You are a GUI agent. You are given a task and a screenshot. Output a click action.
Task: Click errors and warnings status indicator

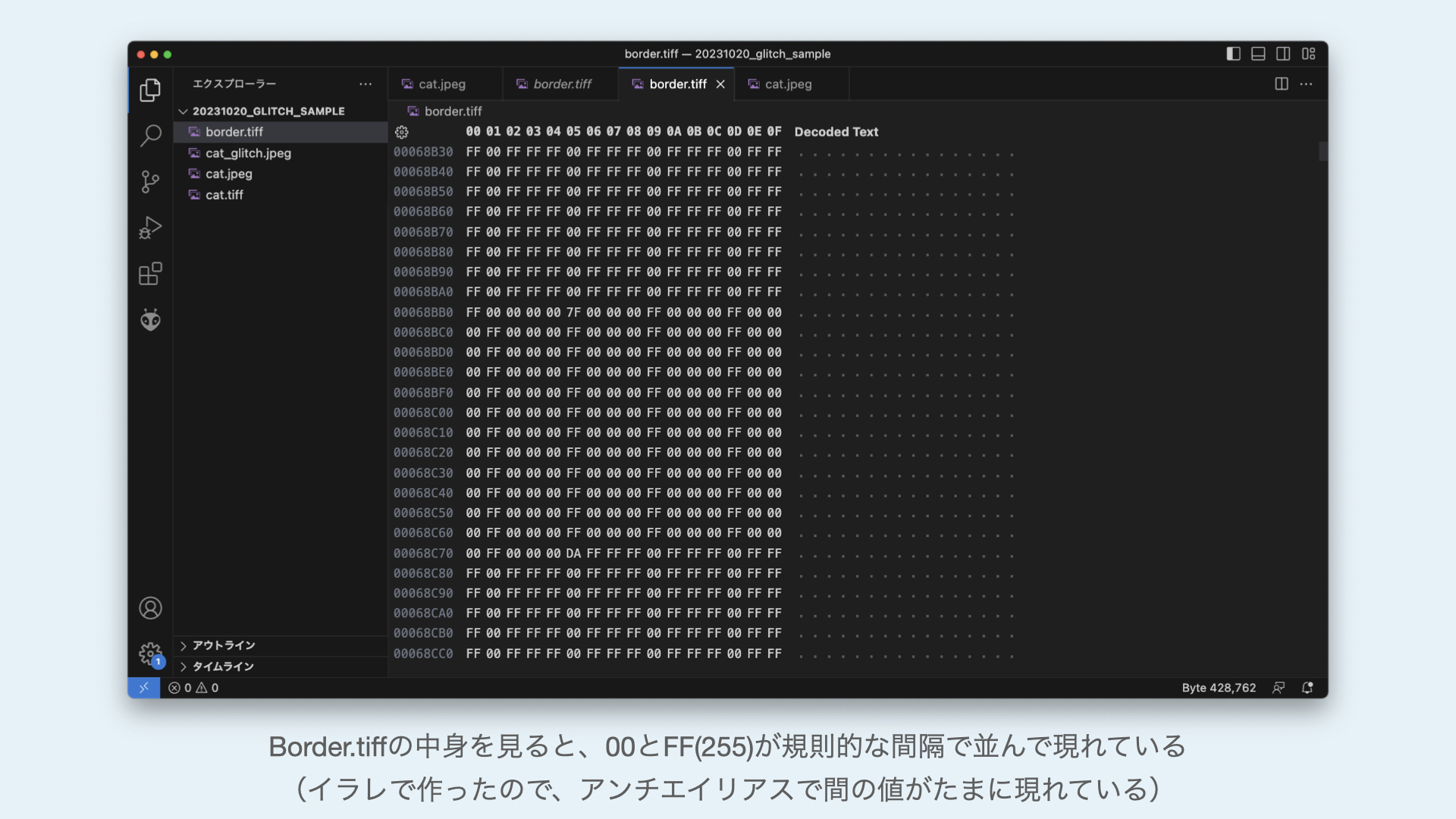193,688
